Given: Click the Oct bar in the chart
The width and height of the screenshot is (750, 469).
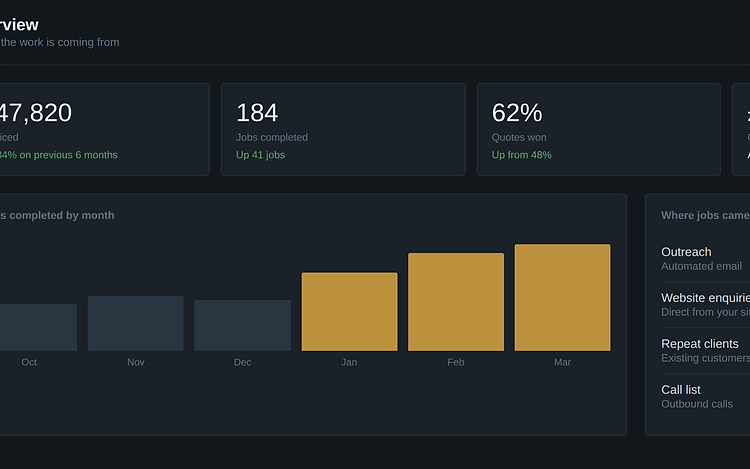Looking at the screenshot, I should pos(38,327).
